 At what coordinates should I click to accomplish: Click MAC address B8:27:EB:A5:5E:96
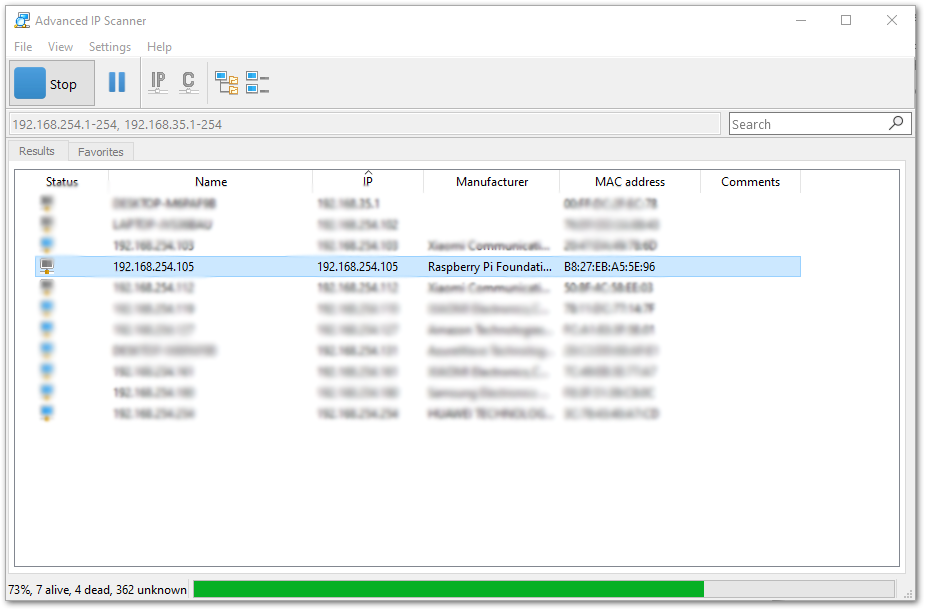point(609,267)
